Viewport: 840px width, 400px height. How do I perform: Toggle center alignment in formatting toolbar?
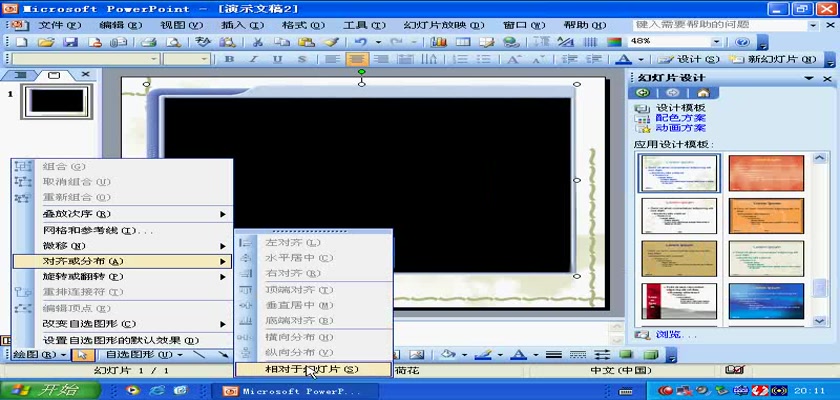[x=357, y=59]
